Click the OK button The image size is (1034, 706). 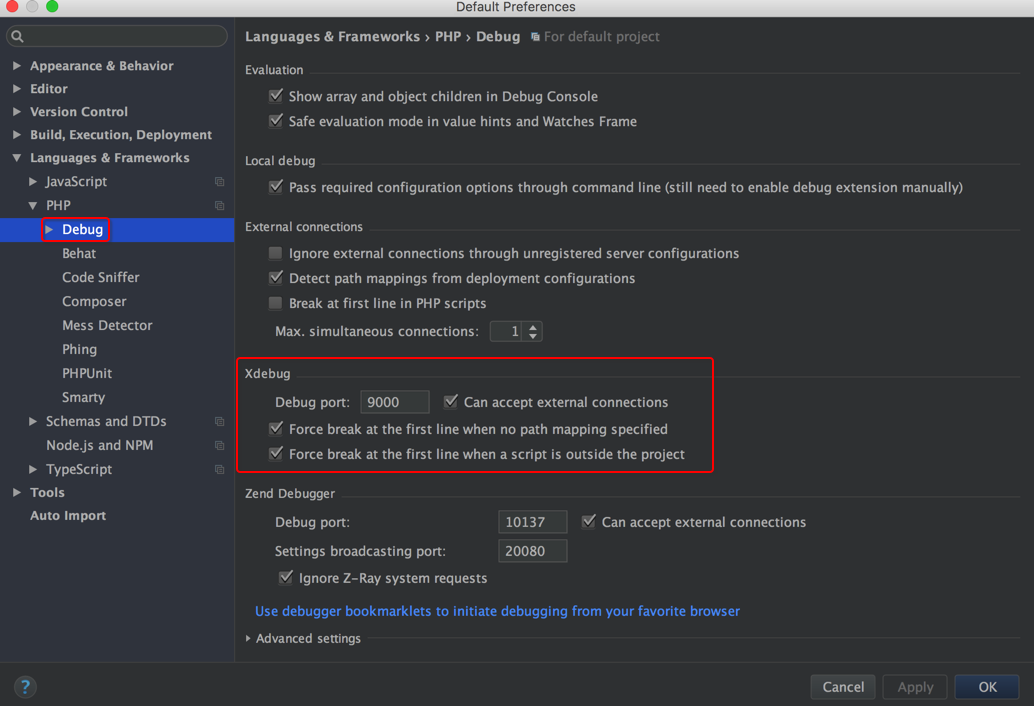(x=987, y=687)
